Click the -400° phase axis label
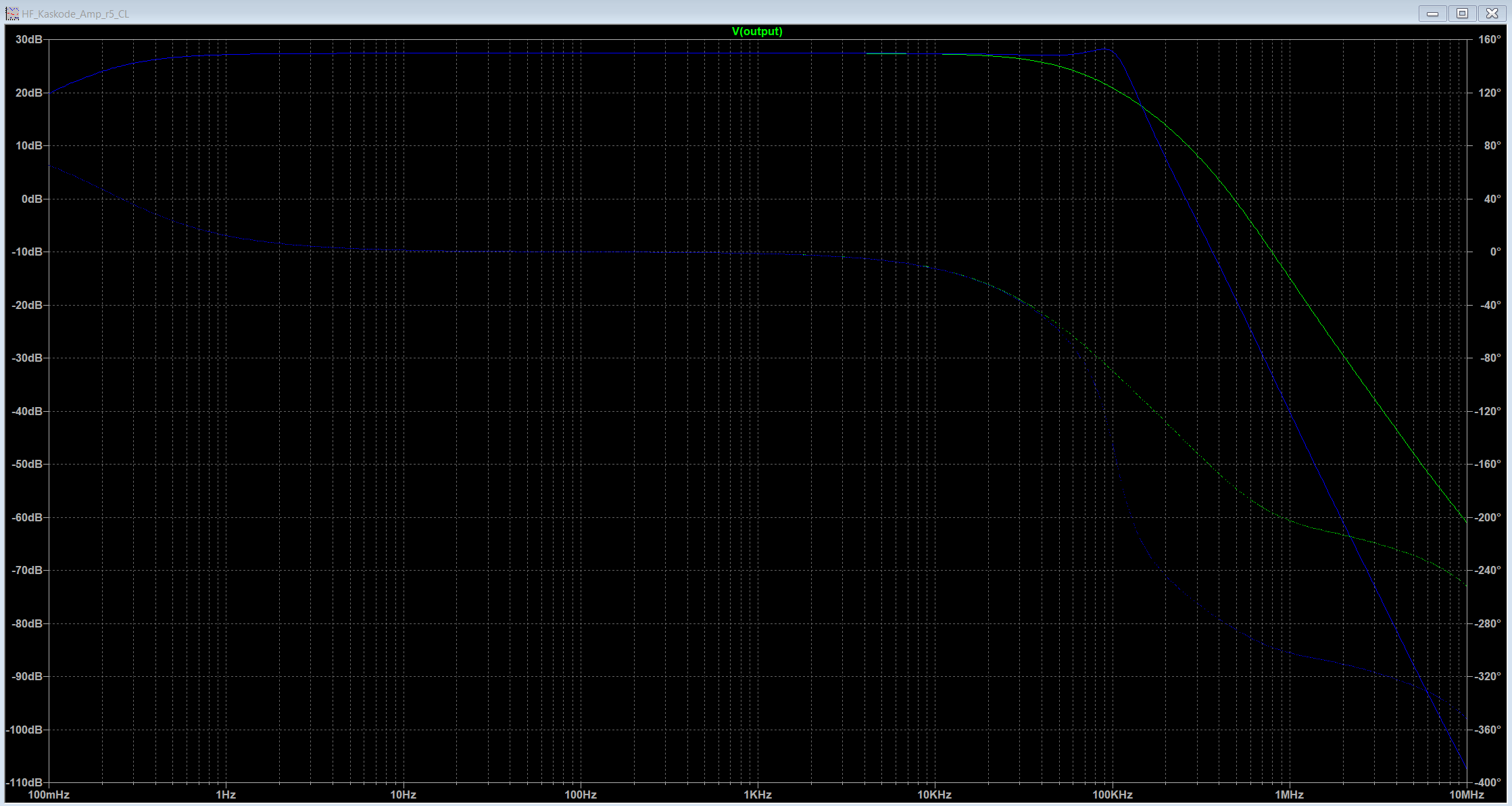Viewport: 1512px width, 806px height. pos(1489,782)
